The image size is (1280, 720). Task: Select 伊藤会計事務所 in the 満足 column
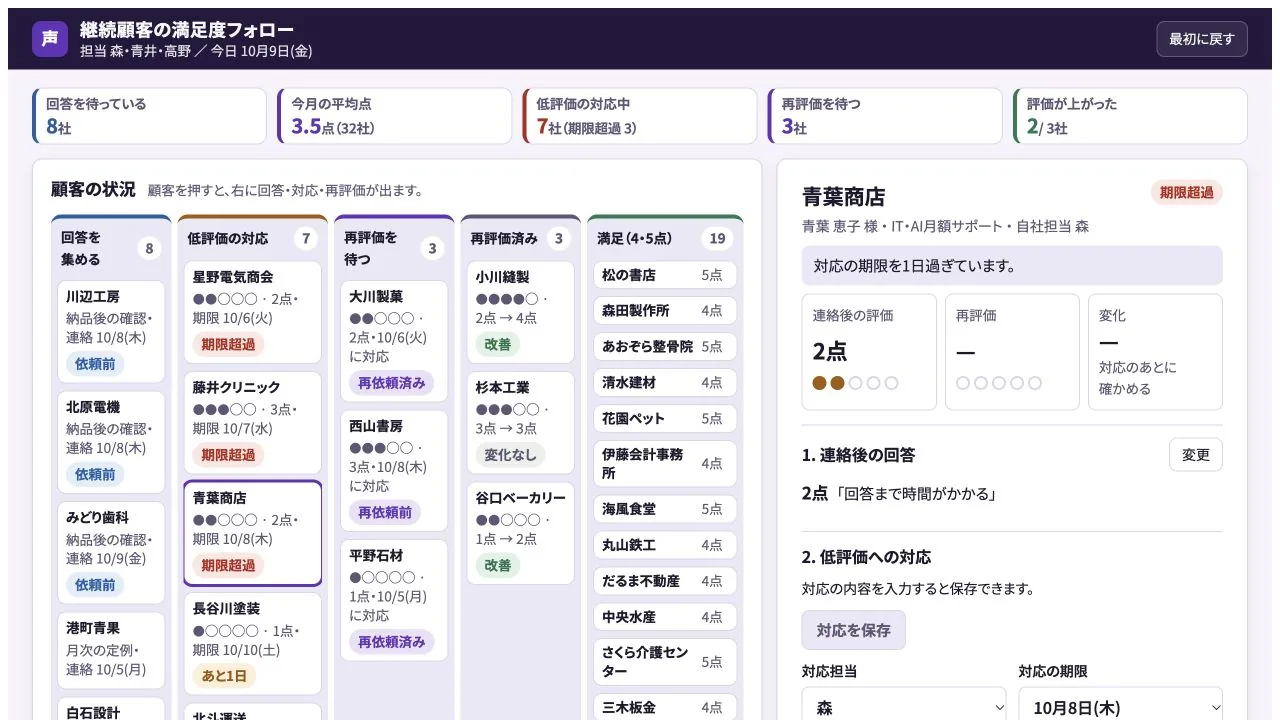[x=665, y=464]
